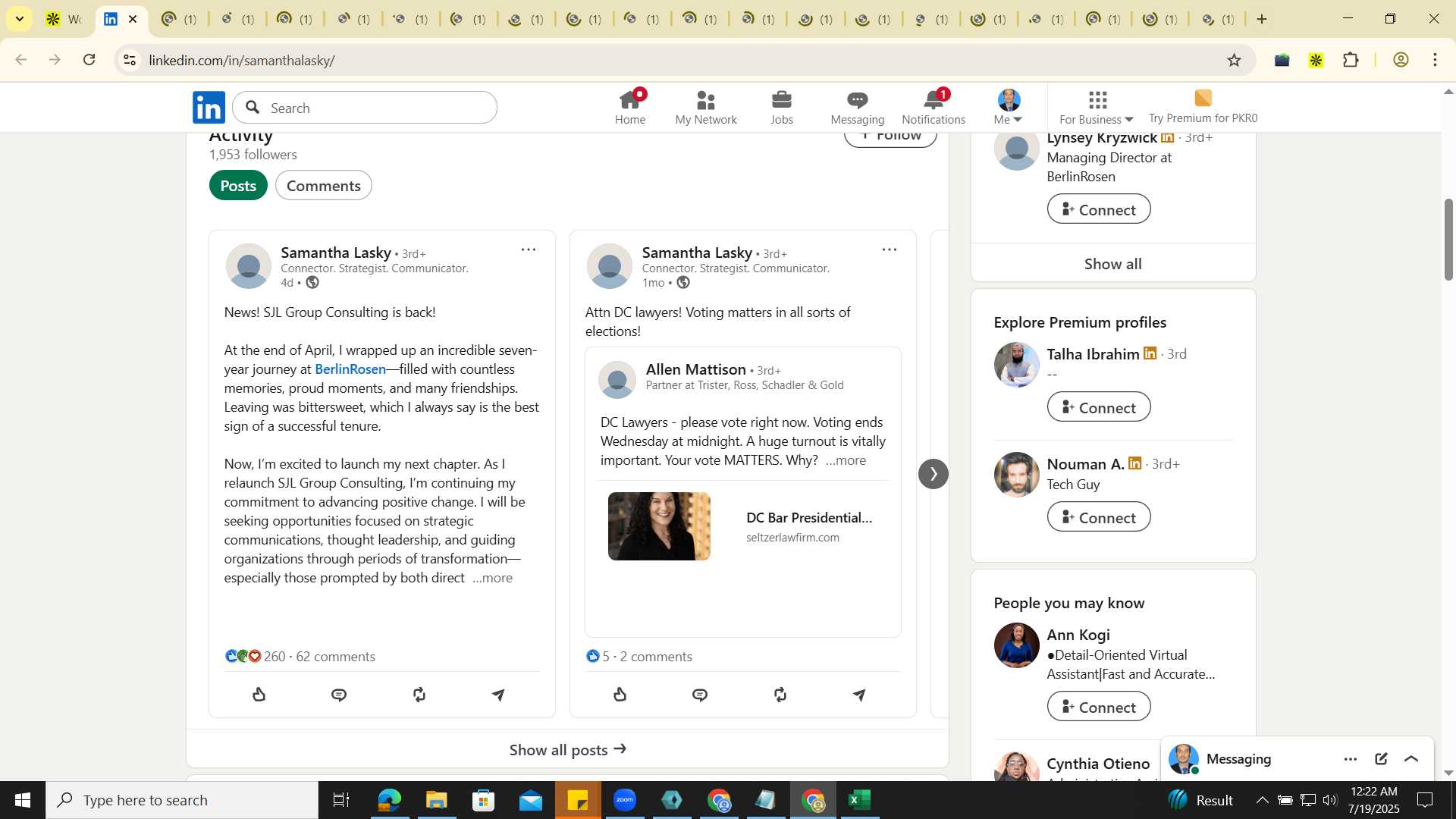Expand the For Business menu
Screen dimensions: 1456x819
[1097, 107]
